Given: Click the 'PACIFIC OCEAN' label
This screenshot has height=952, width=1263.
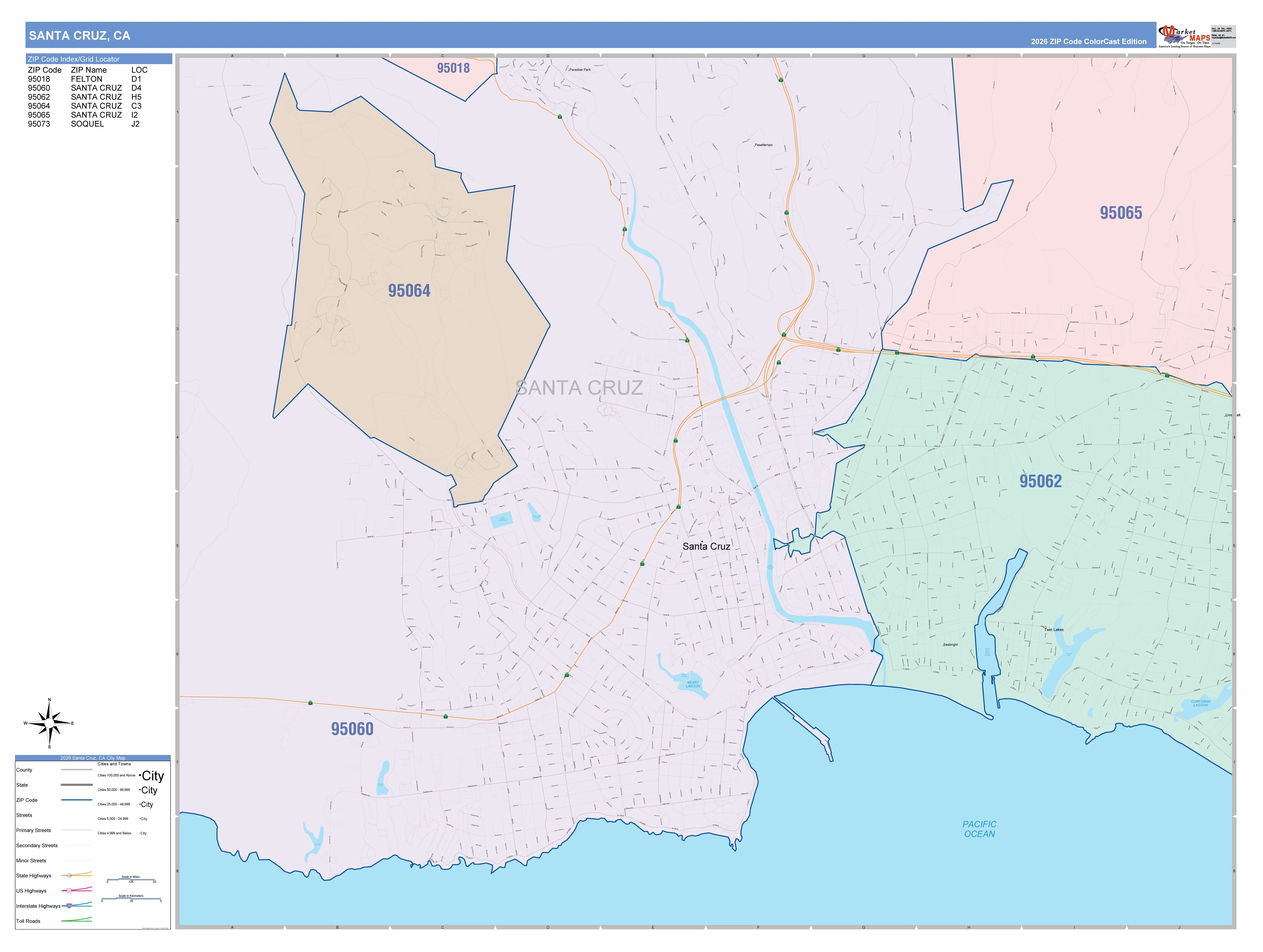Looking at the screenshot, I should pos(979,829).
